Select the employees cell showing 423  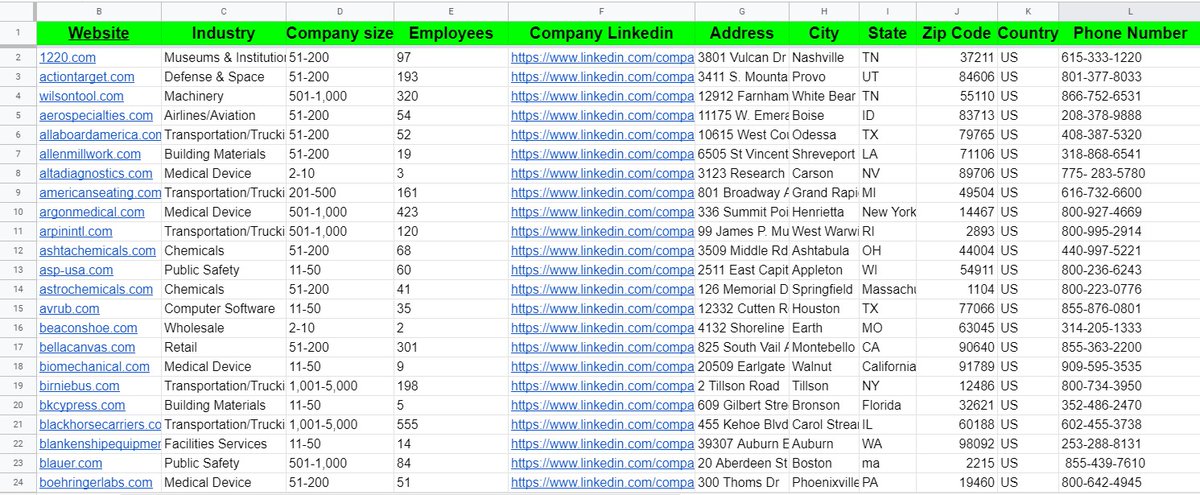(451, 212)
